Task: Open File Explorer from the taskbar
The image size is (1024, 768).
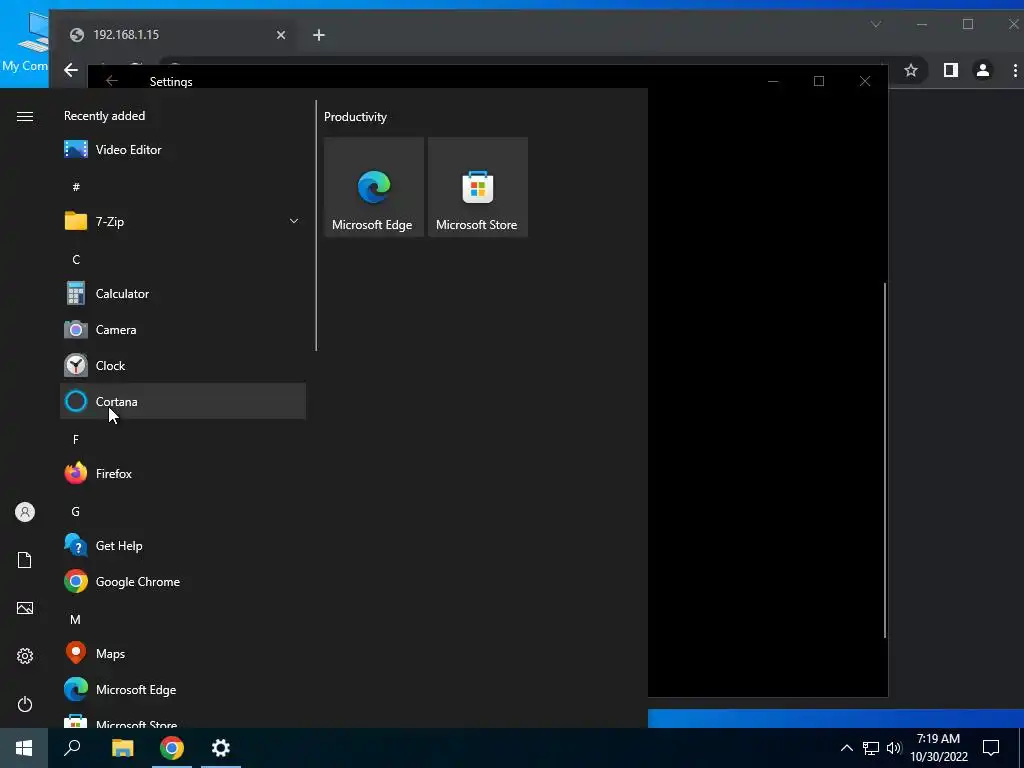Action: (x=122, y=748)
